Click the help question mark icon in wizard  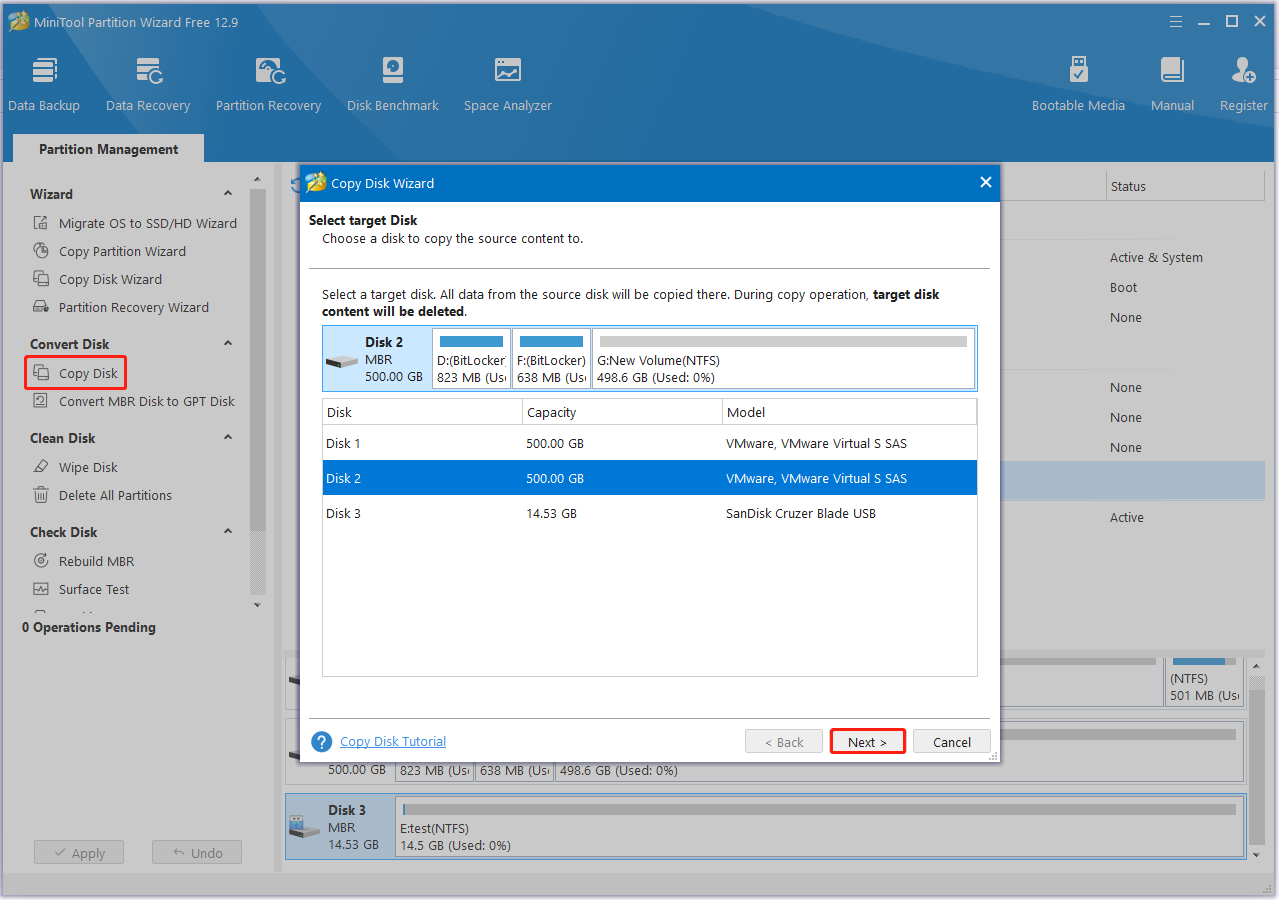(x=321, y=742)
